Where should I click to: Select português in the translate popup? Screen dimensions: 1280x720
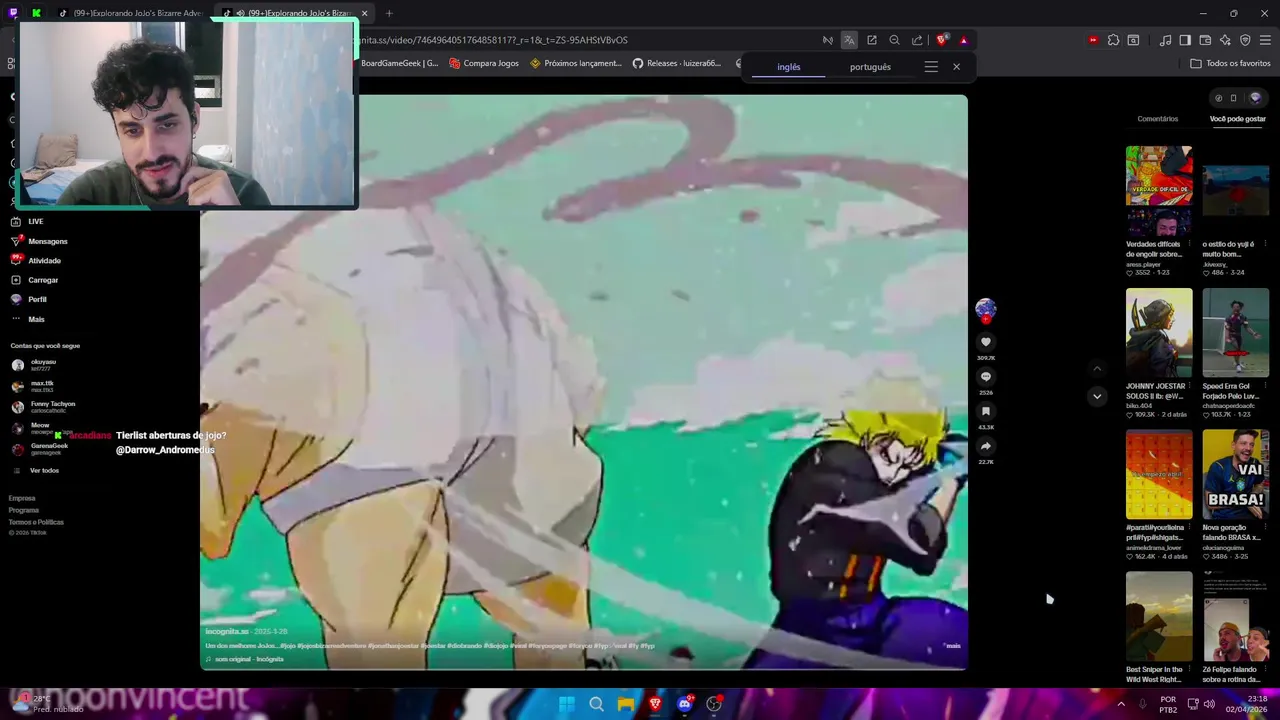pyautogui.click(x=870, y=67)
